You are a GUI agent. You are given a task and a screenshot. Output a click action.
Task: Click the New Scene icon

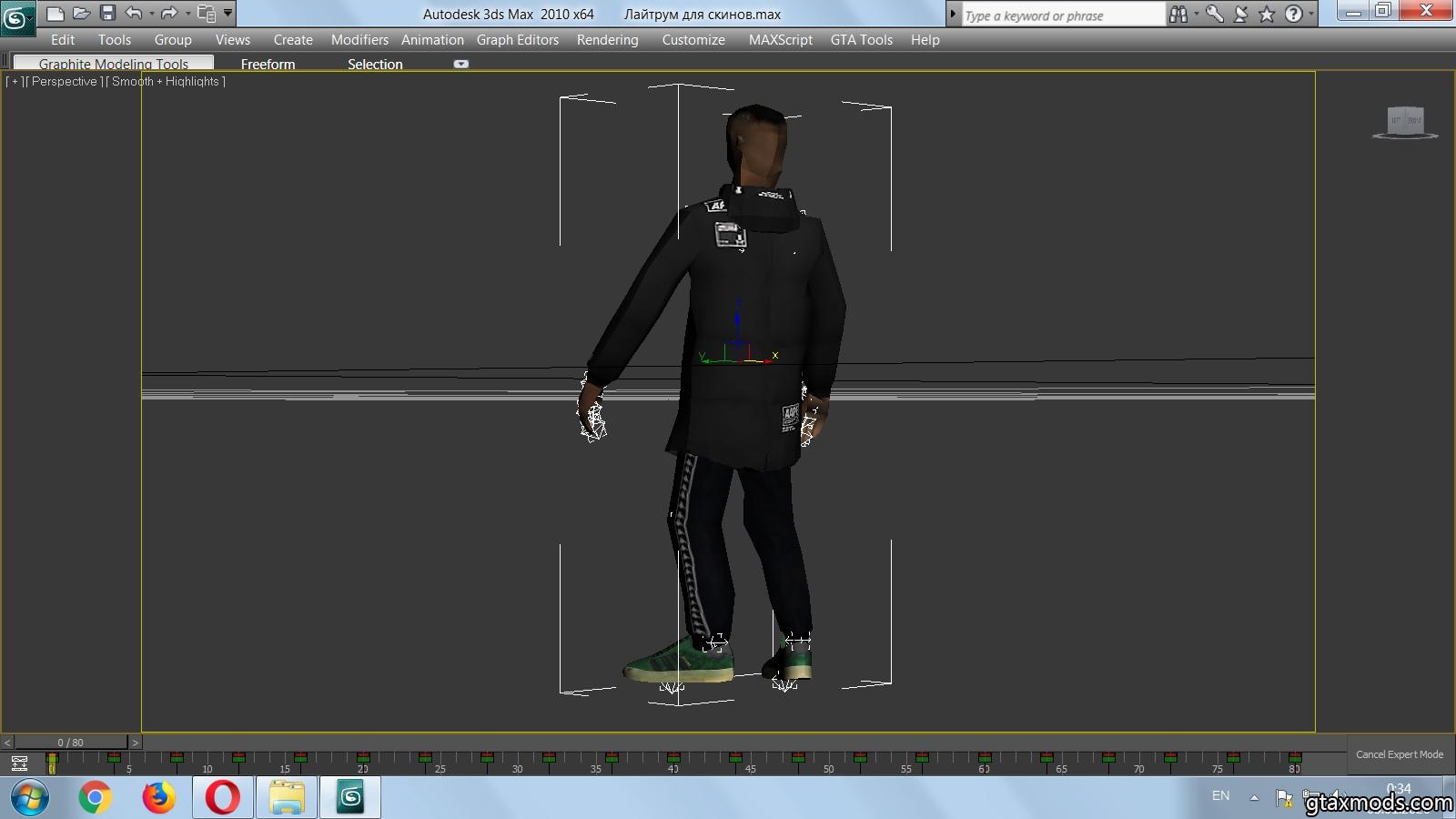[56, 14]
